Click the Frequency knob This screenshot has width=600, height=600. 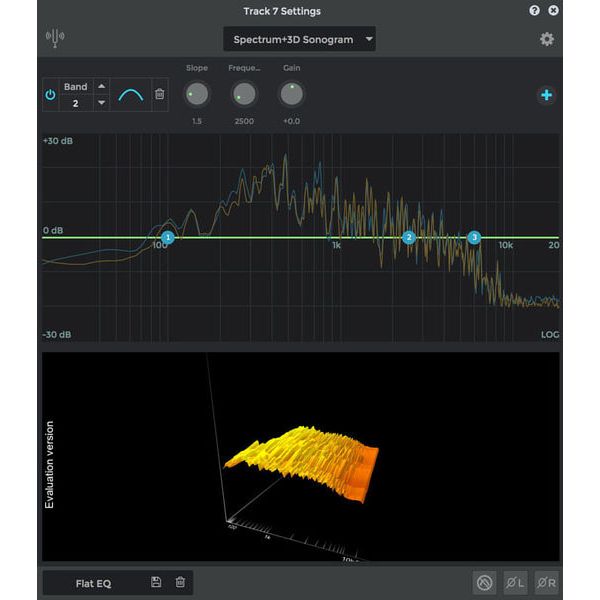point(244,94)
